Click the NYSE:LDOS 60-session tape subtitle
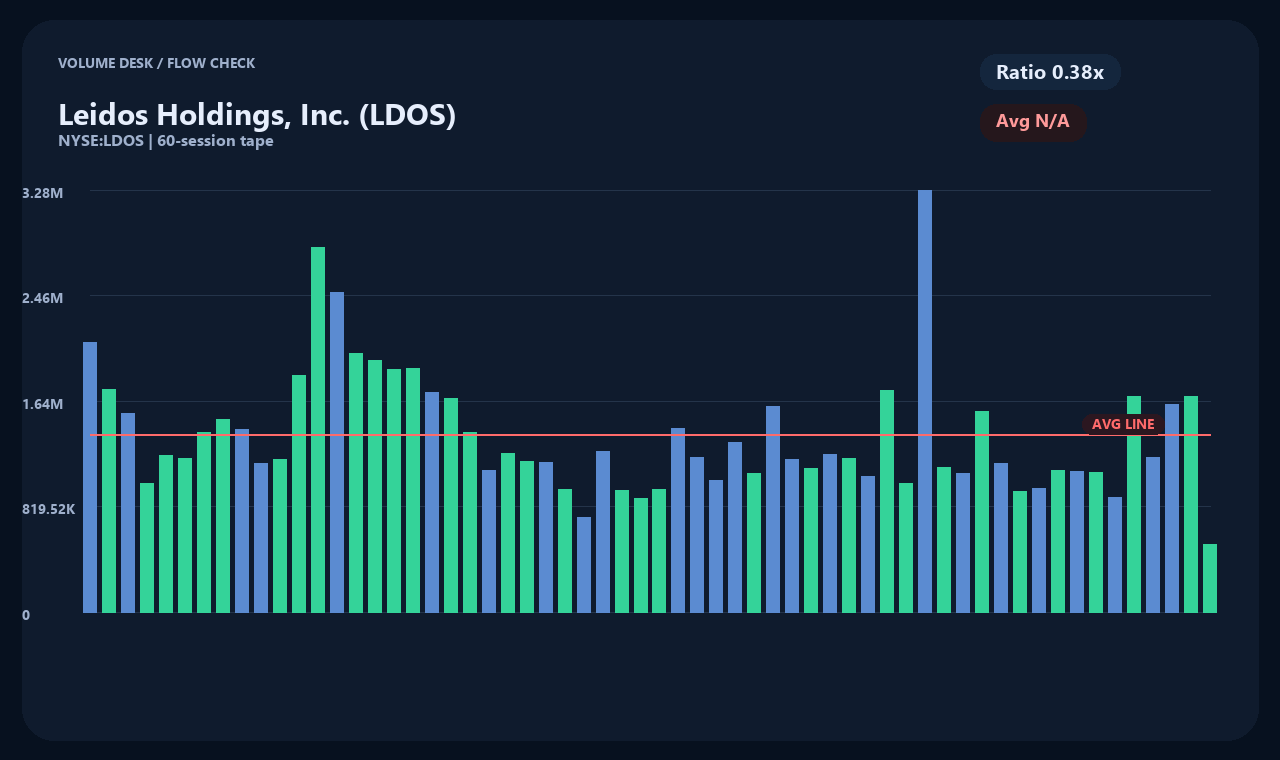 click(x=166, y=141)
